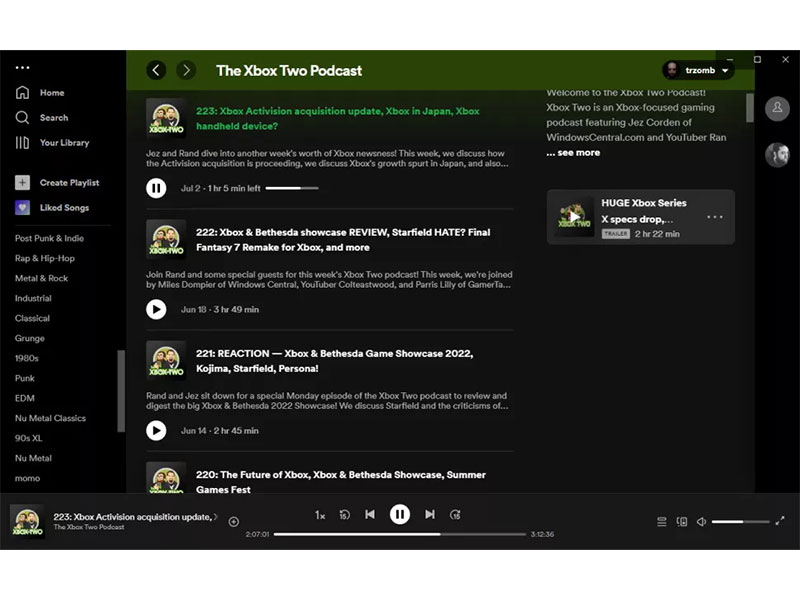
Task: Add now-playing episode to Your Episodes
Action: click(x=234, y=521)
